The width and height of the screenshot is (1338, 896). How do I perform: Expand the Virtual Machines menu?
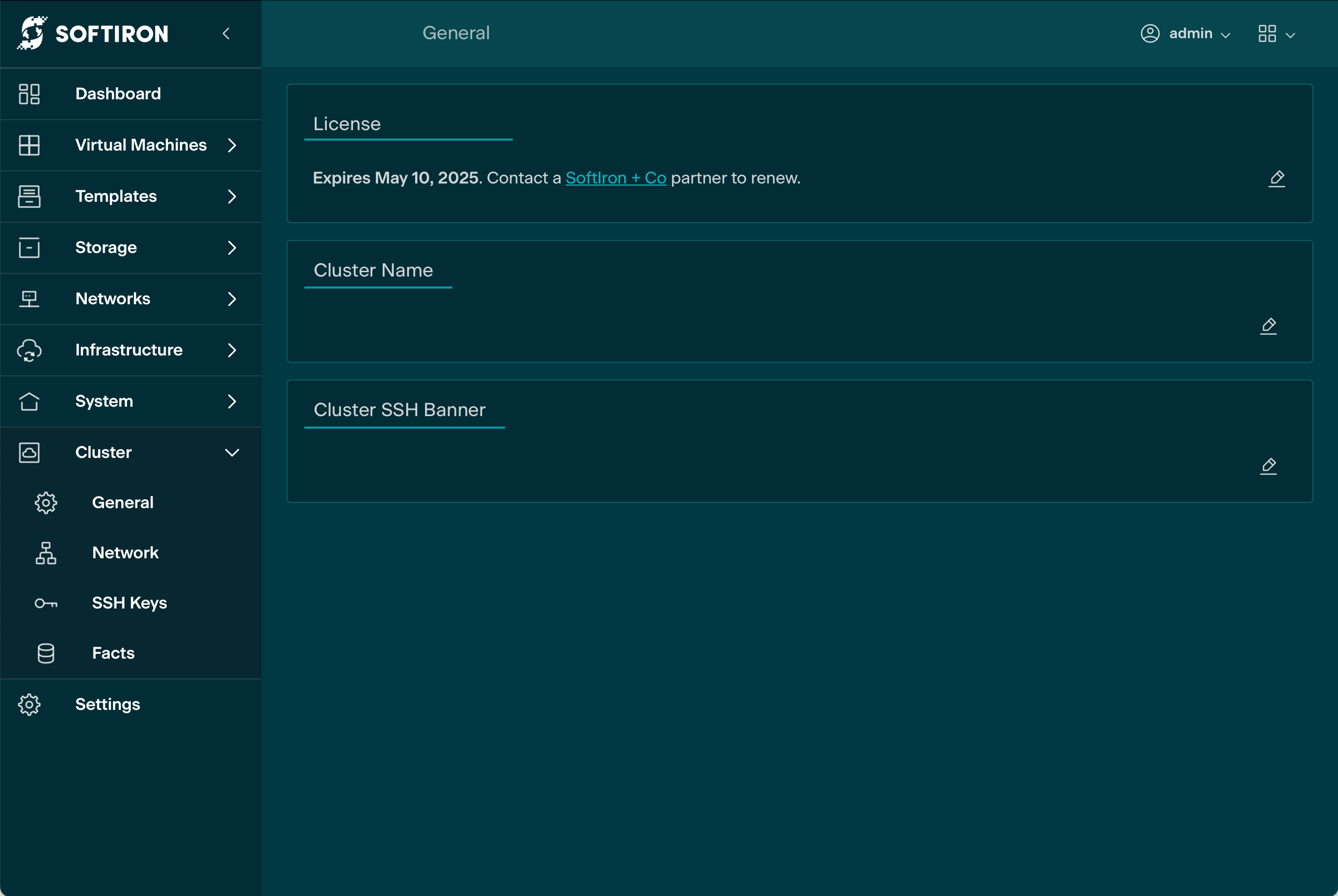tap(232, 145)
